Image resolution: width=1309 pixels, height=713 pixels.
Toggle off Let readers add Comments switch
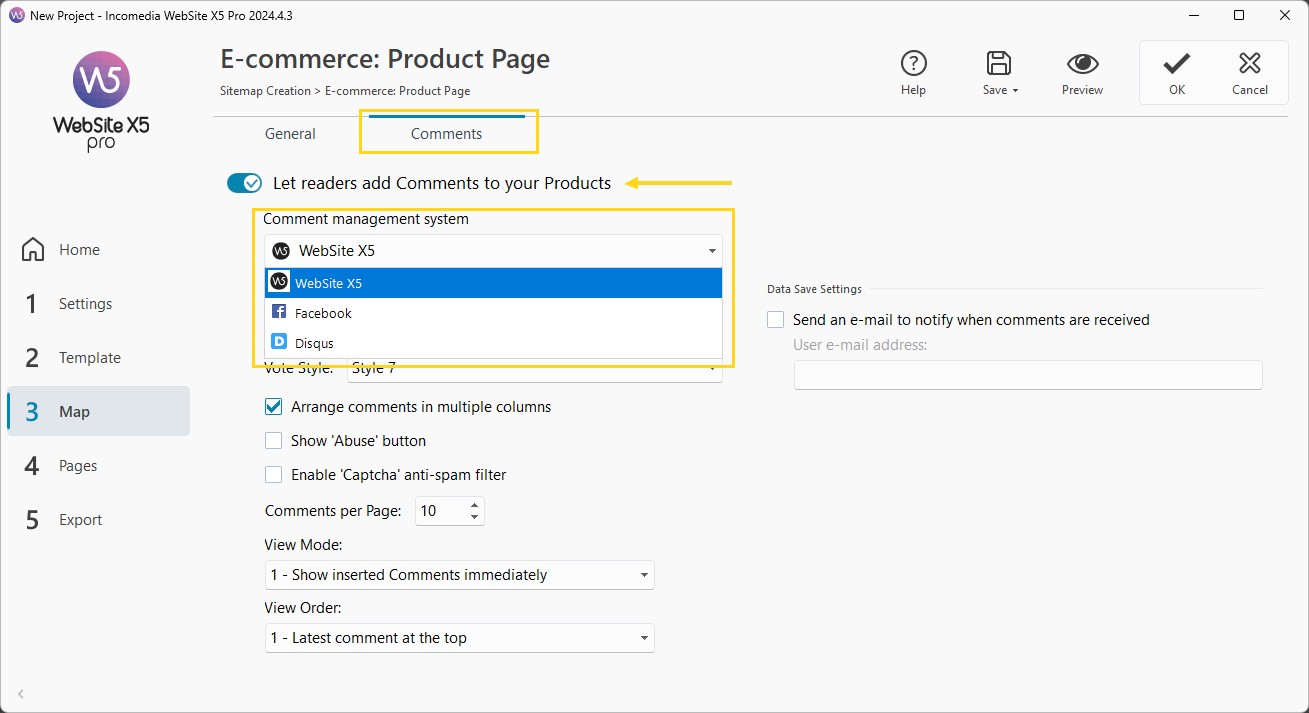pos(244,183)
